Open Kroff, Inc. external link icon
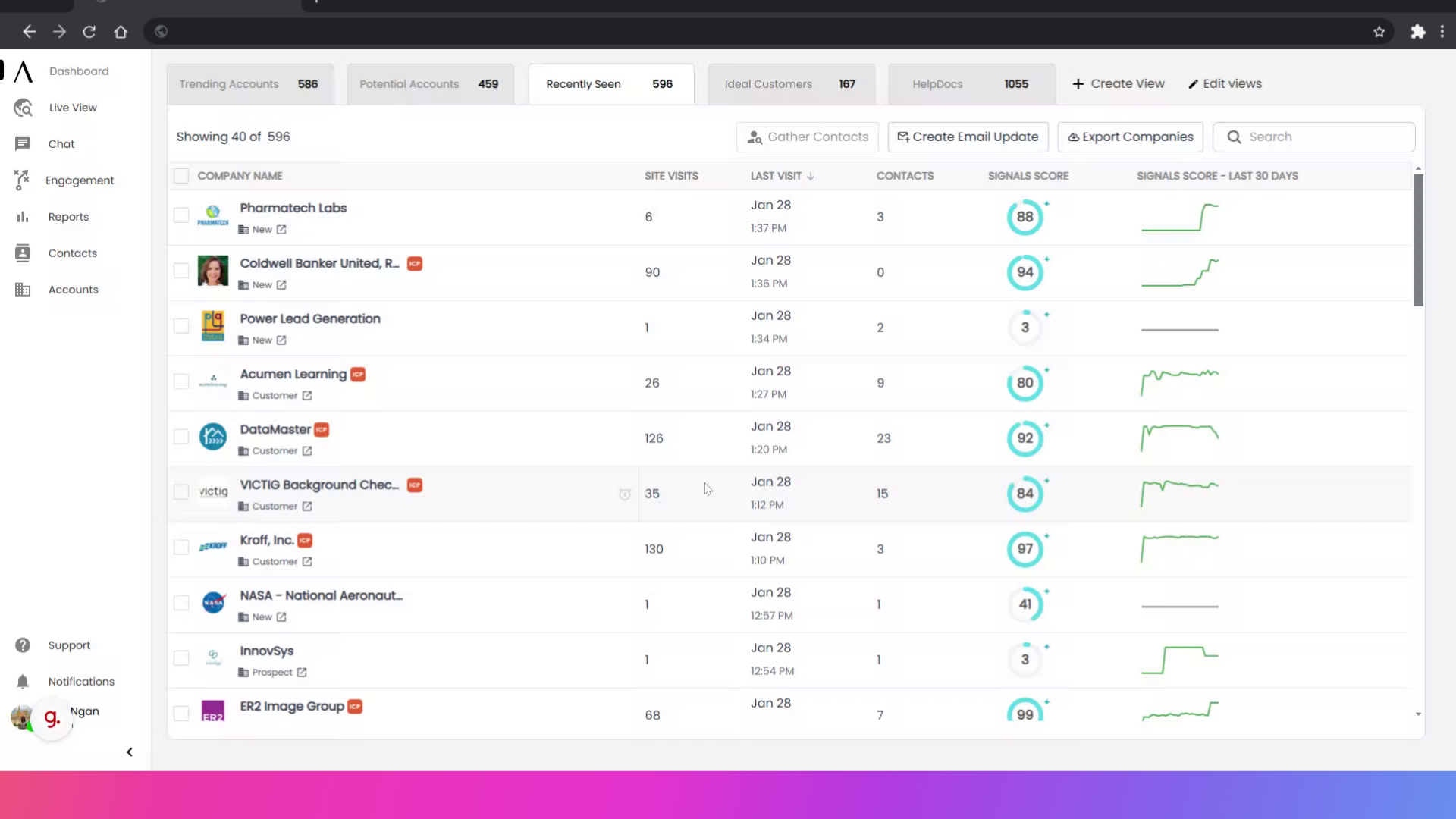The height and width of the screenshot is (819, 1456). pos(307,562)
